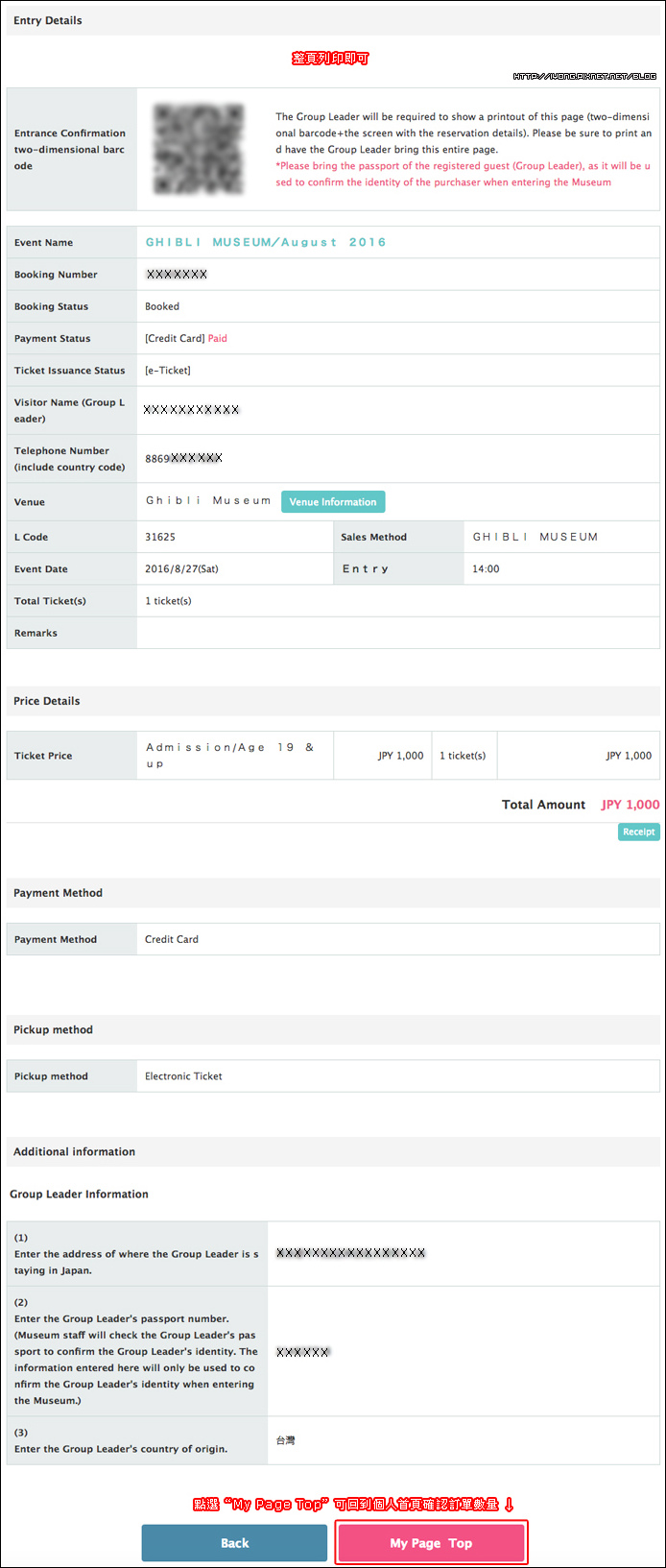Select the 'Booked' booking status value
This screenshot has width=666, height=1568.
pos(162,306)
